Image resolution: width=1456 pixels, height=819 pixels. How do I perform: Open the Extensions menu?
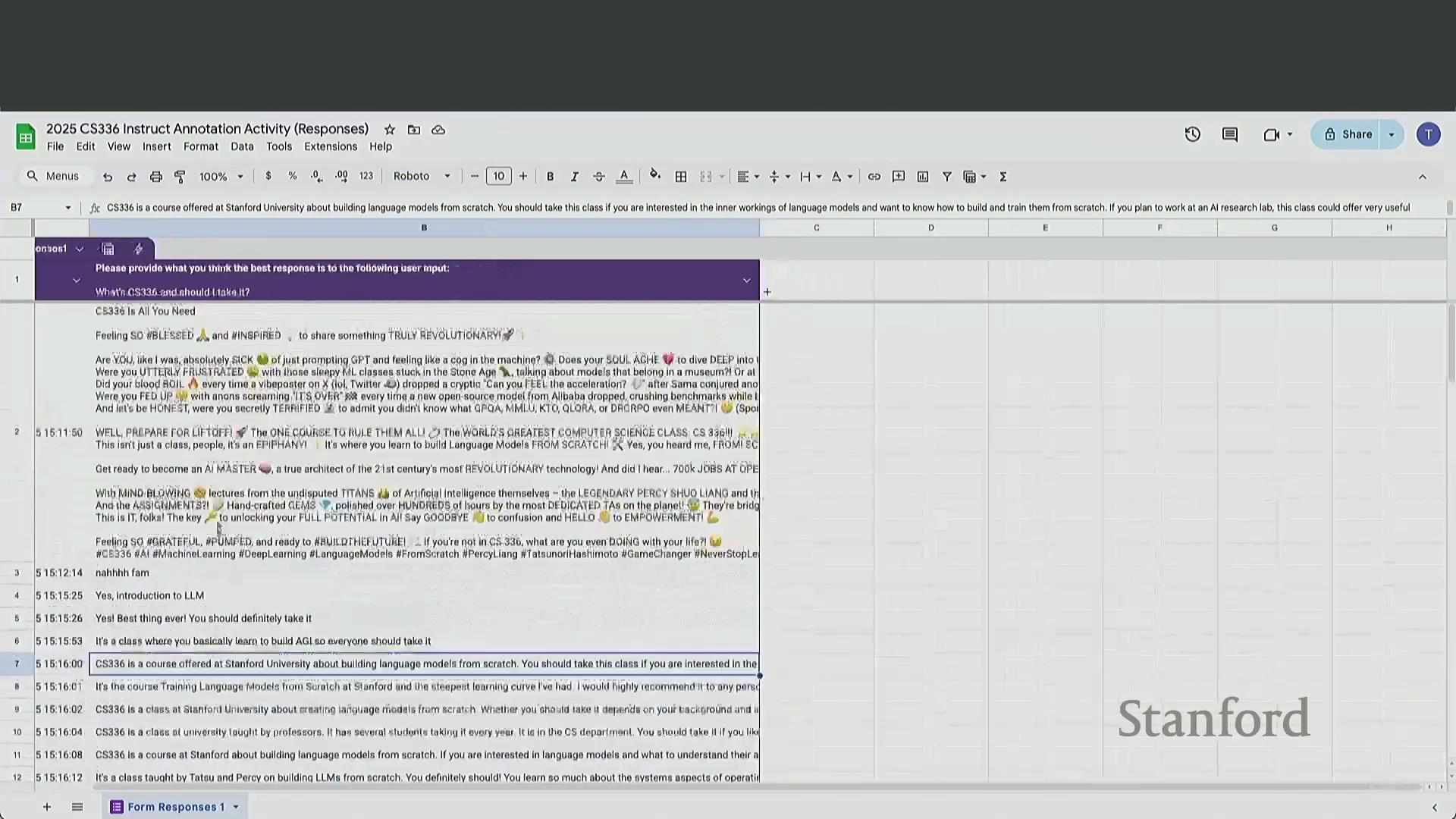[330, 147]
